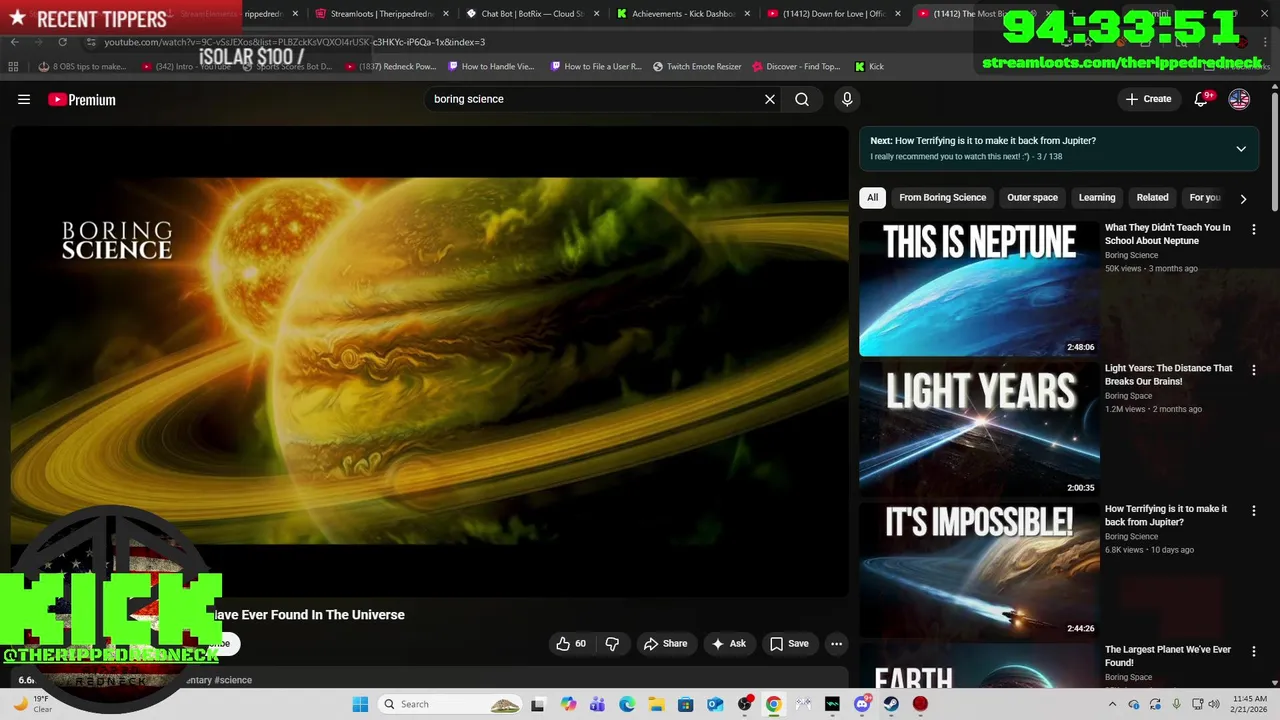Open options for the Light Years video

pos(1254,370)
